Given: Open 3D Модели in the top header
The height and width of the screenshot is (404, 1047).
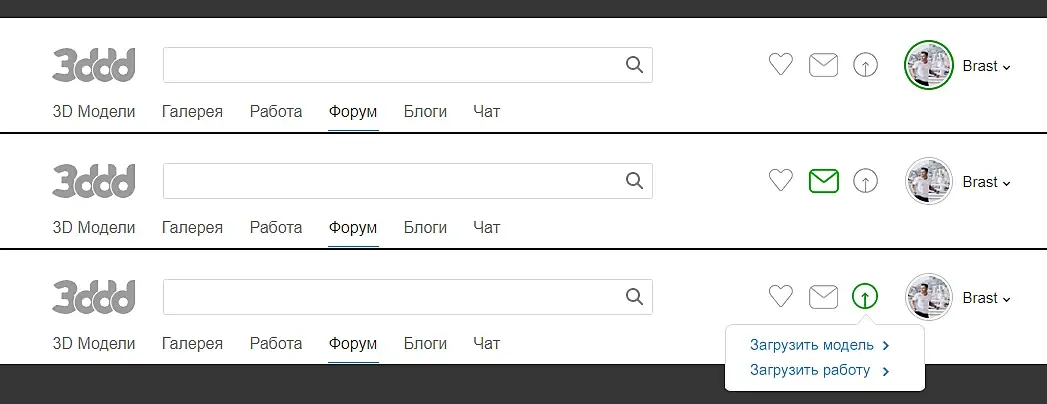Looking at the screenshot, I should point(94,112).
